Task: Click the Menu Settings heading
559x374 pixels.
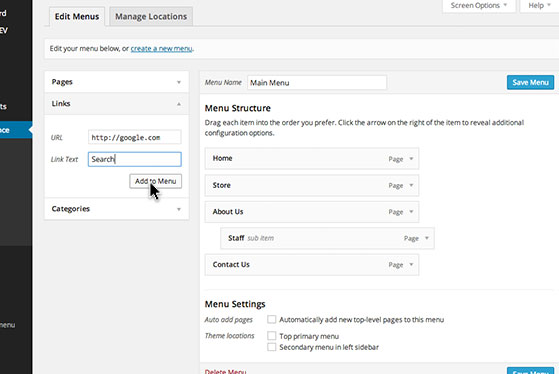Action: coord(235,304)
